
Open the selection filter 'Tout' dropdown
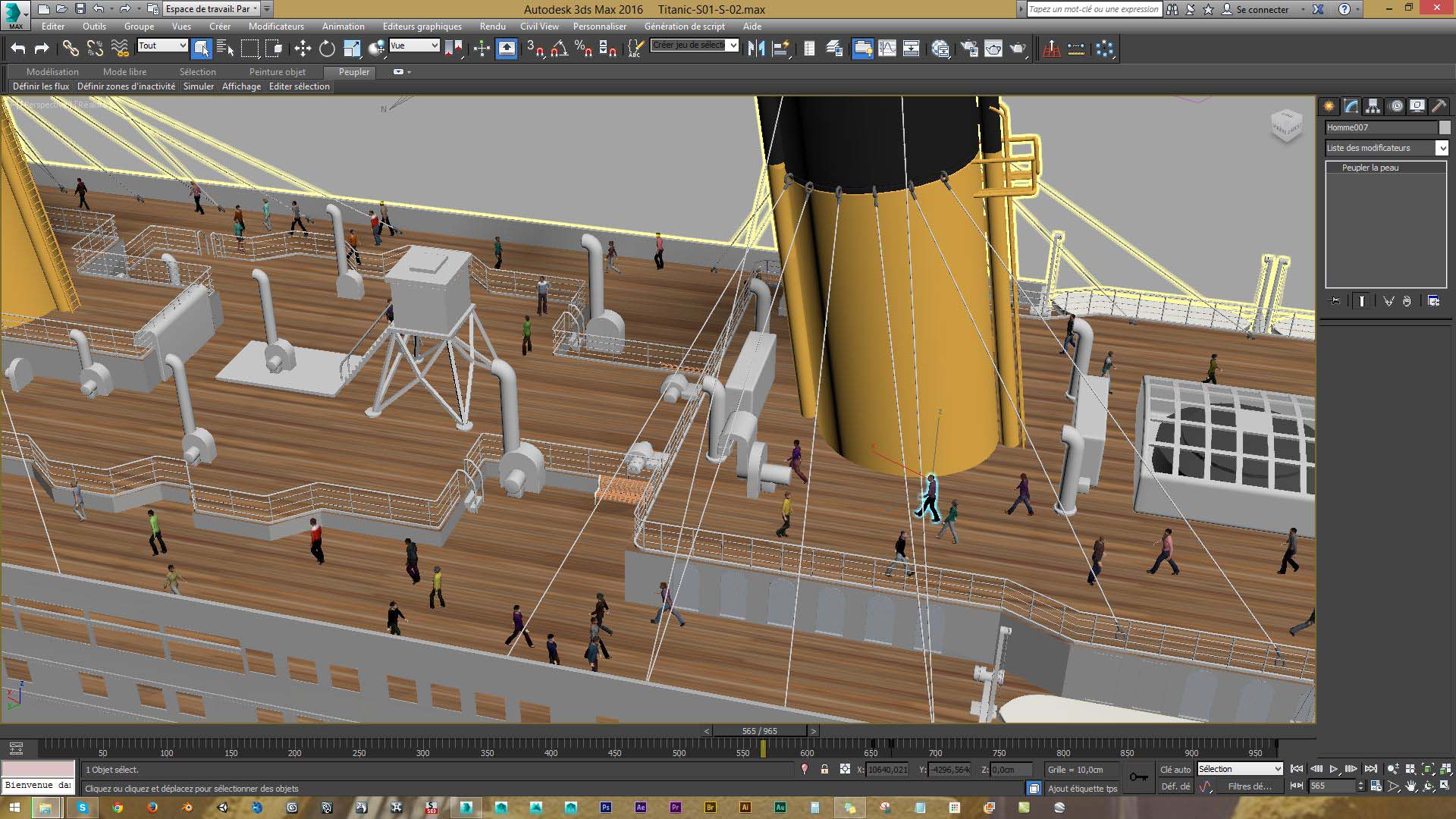click(x=162, y=45)
